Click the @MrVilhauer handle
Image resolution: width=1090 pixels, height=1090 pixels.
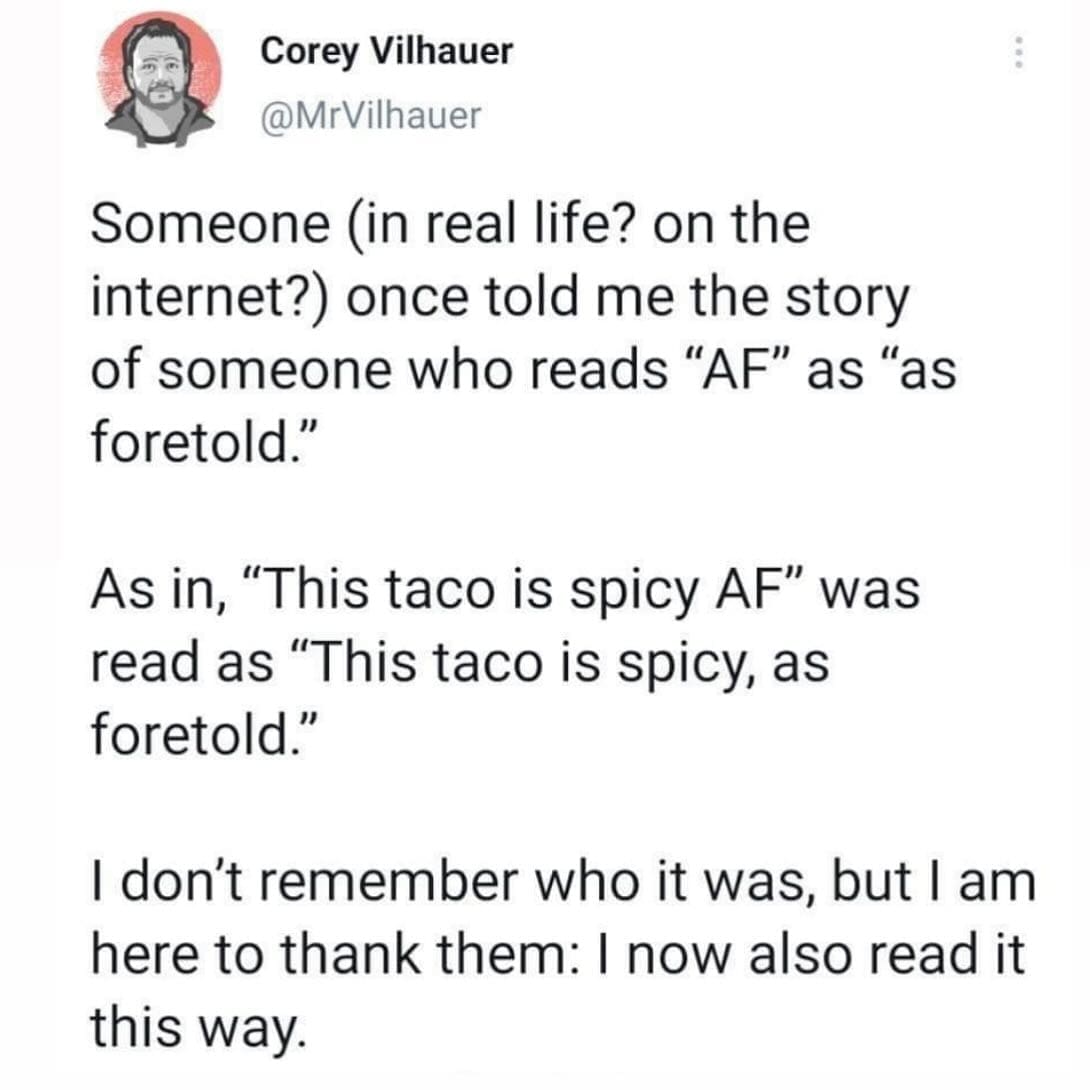coord(370,116)
